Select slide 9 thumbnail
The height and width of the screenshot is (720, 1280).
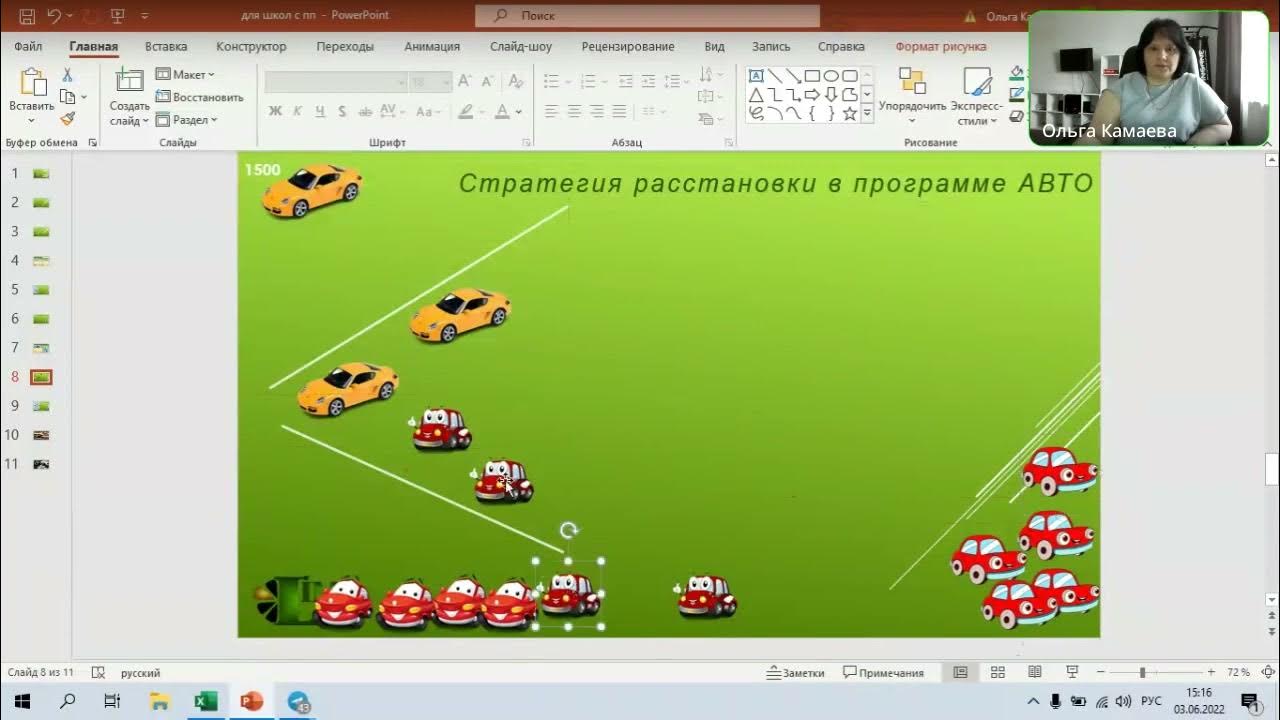click(41, 406)
